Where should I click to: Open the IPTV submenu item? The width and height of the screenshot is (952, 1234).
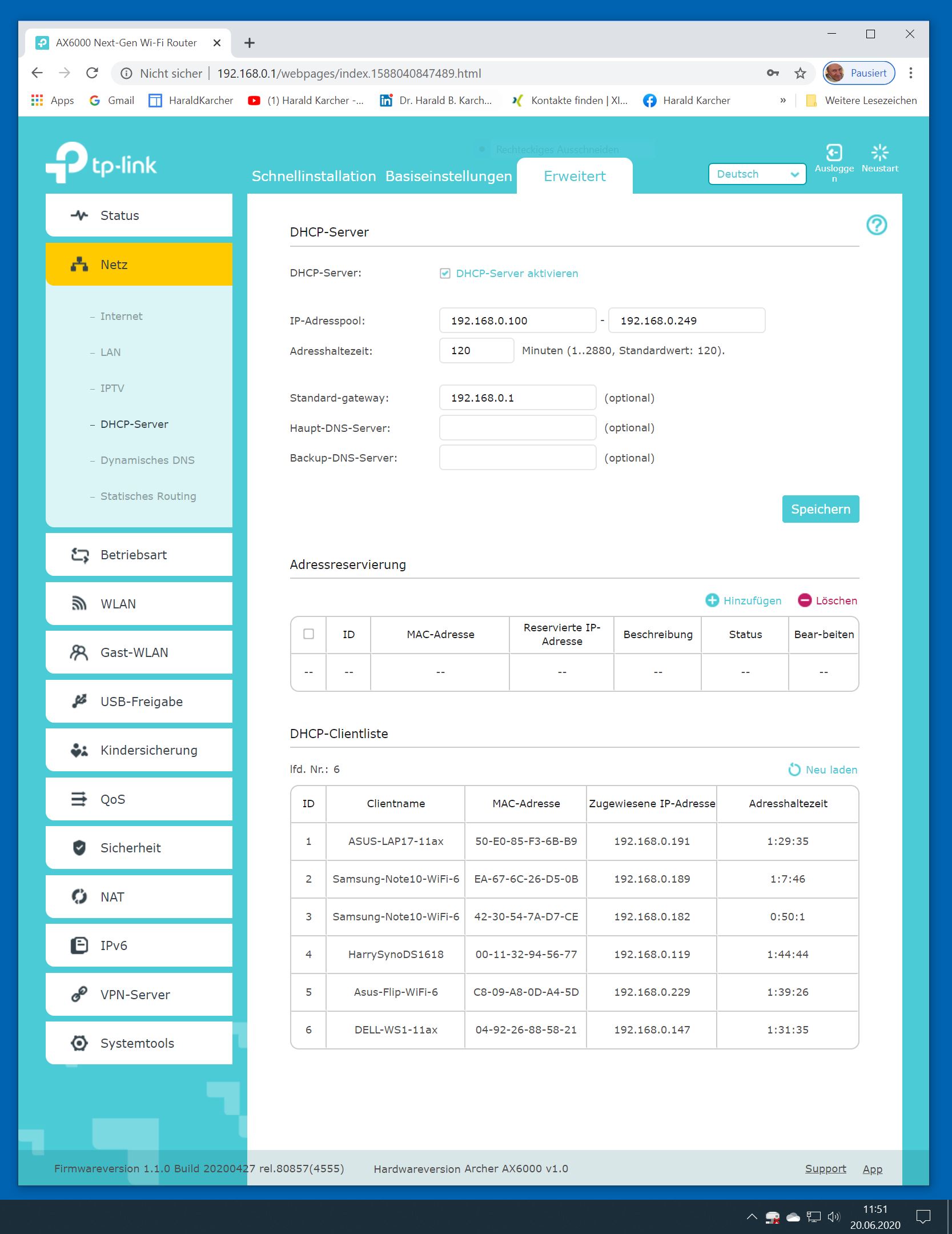pyautogui.click(x=112, y=388)
